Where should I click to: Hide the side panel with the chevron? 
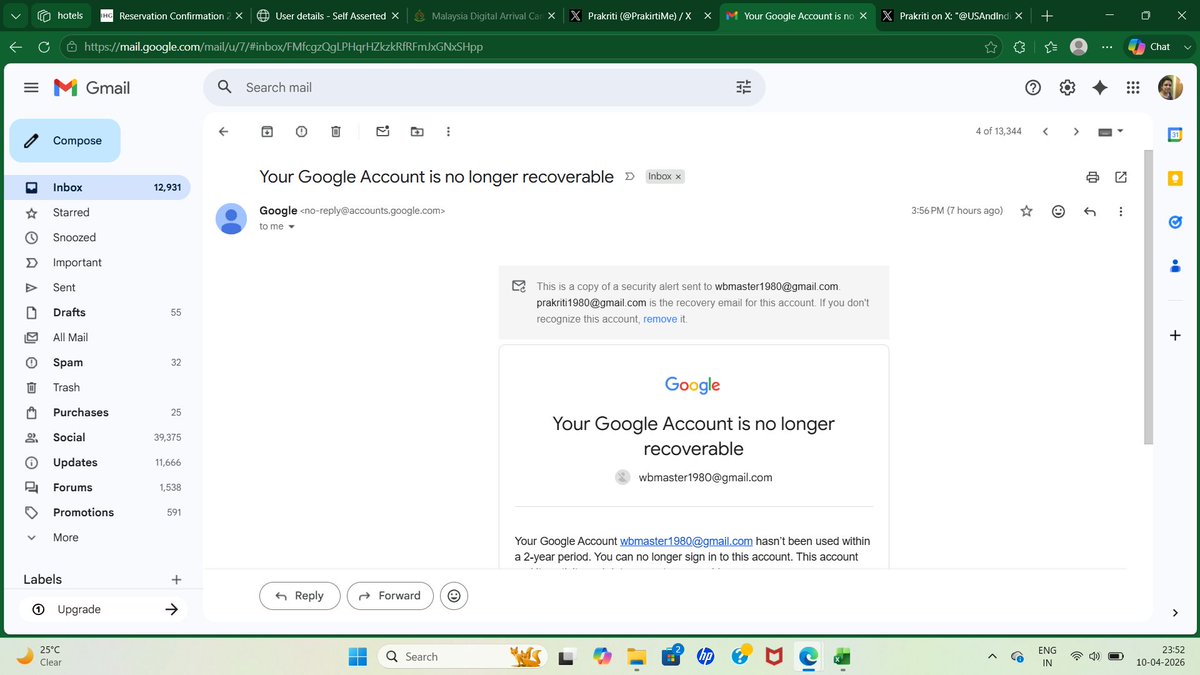point(1175,613)
